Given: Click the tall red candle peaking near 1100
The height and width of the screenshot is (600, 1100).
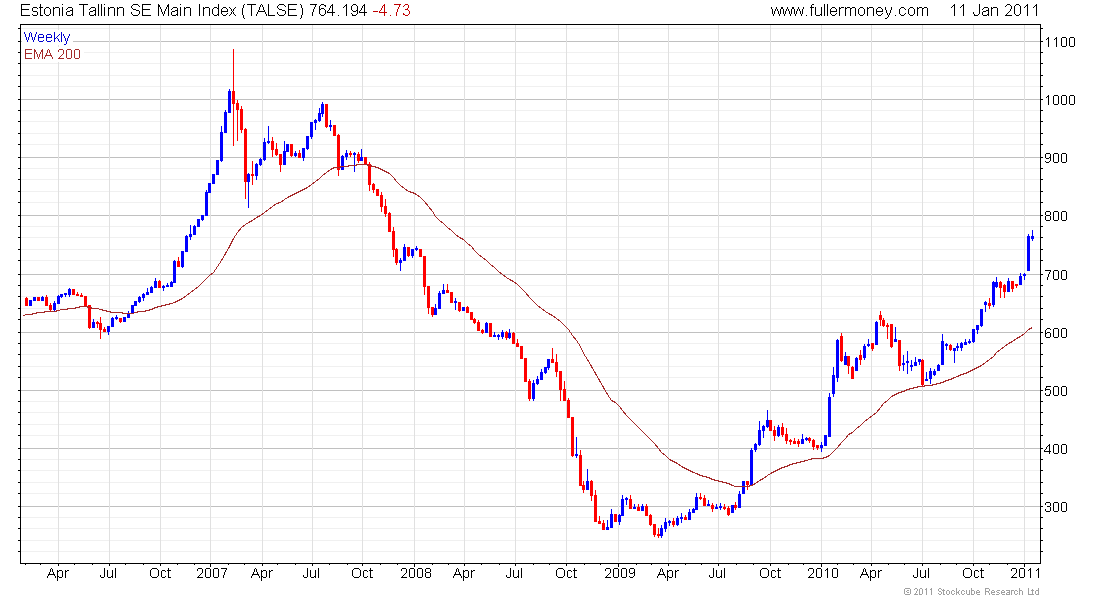Looking at the screenshot, I should (x=234, y=98).
